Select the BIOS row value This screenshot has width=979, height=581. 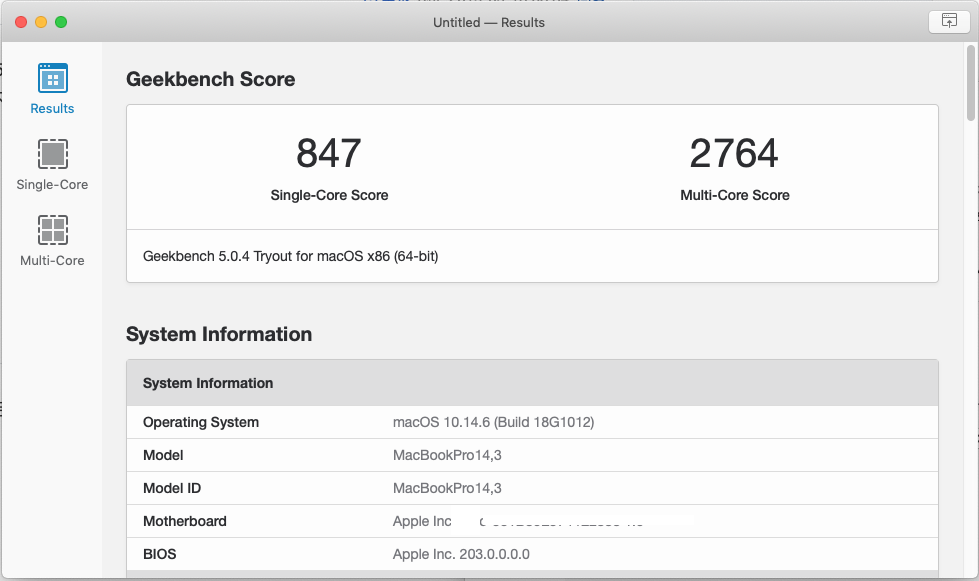point(461,554)
